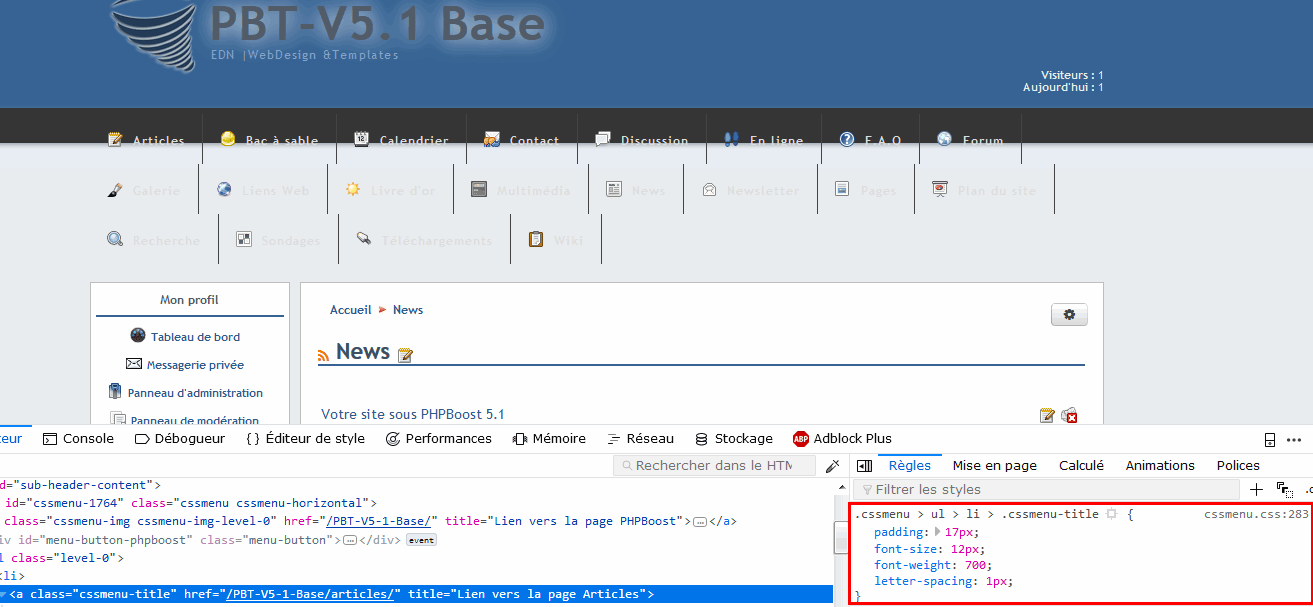This screenshot has width=1313, height=607.
Task: Click the orange RSS feed icon beside News
Action: click(324, 355)
